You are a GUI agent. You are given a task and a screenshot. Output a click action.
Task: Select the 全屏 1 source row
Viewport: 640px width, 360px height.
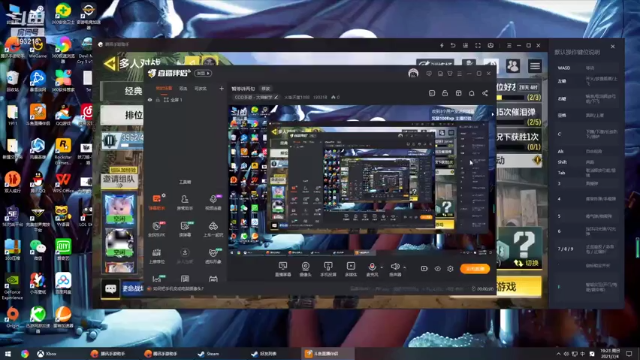186,100
